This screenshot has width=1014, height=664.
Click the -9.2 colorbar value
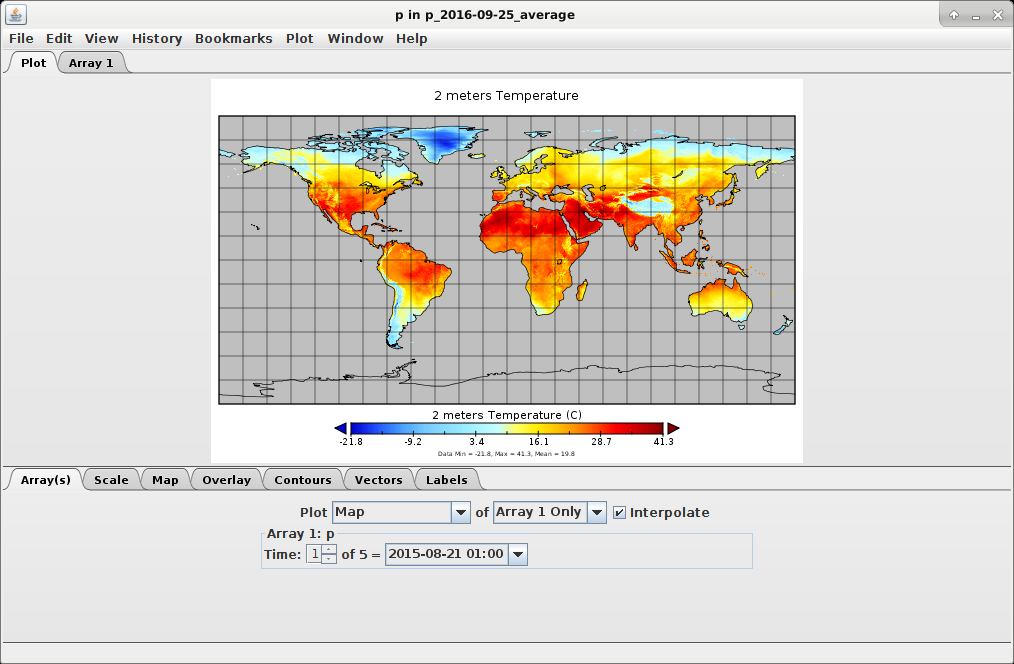coord(413,442)
